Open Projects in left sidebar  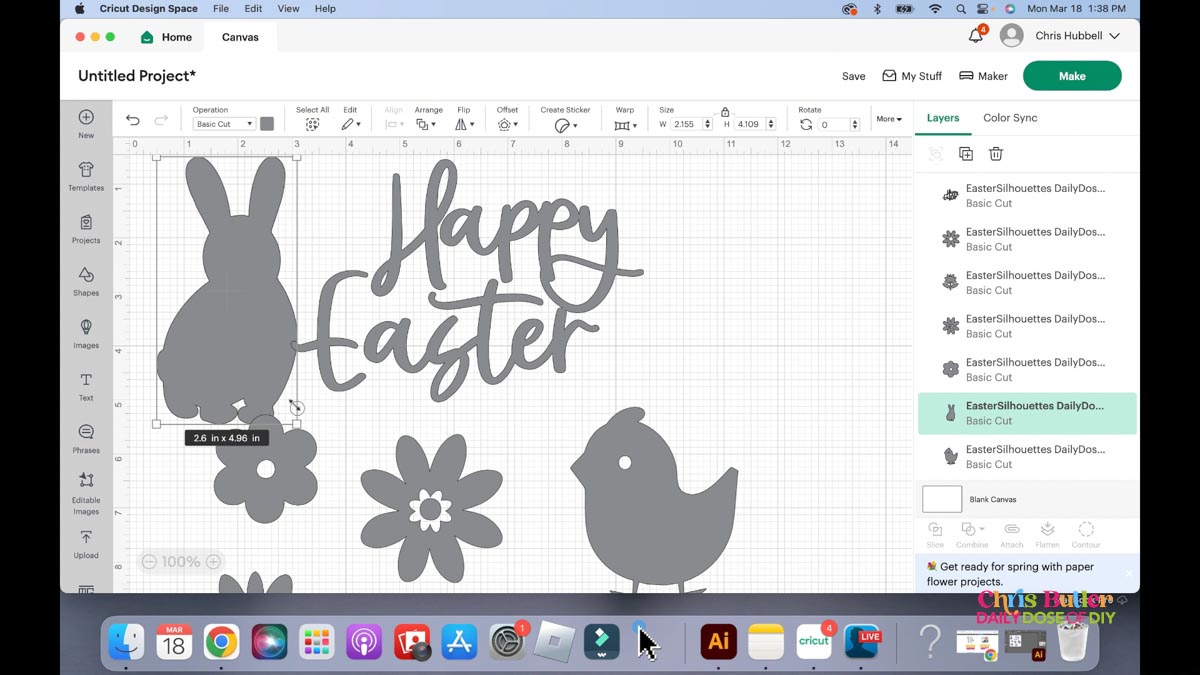click(x=86, y=229)
